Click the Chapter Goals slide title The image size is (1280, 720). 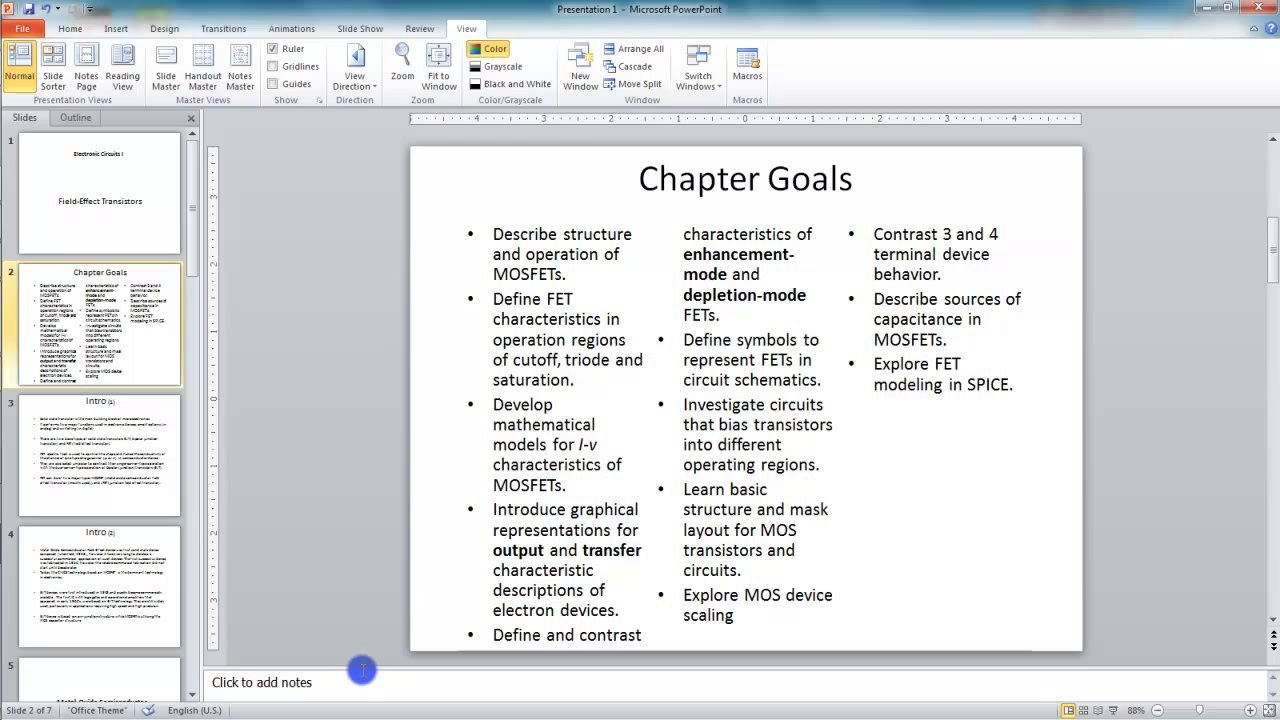coord(745,179)
